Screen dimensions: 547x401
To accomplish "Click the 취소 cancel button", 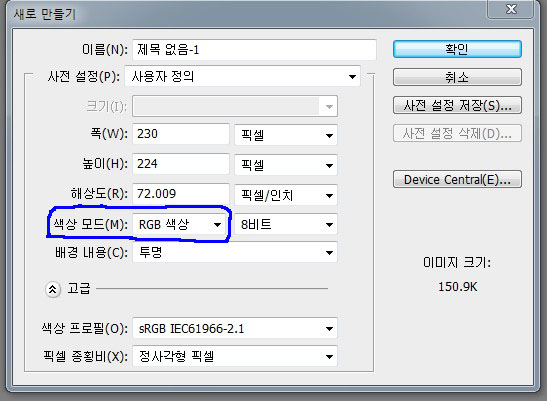I will coord(457,77).
